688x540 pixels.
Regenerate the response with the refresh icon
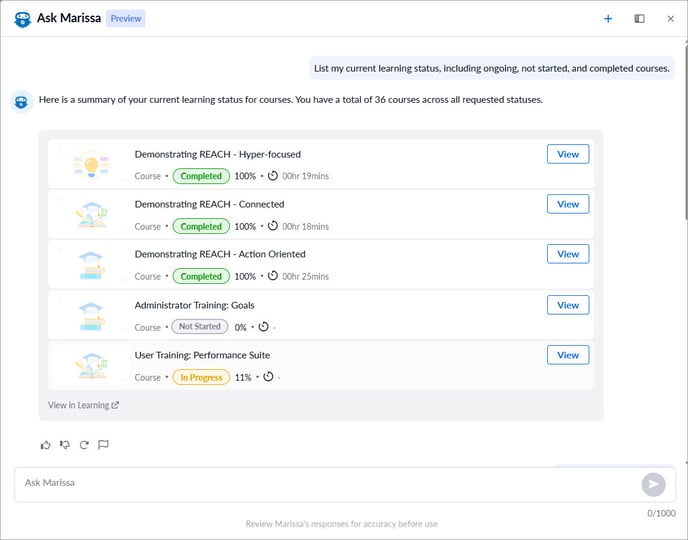click(x=84, y=445)
